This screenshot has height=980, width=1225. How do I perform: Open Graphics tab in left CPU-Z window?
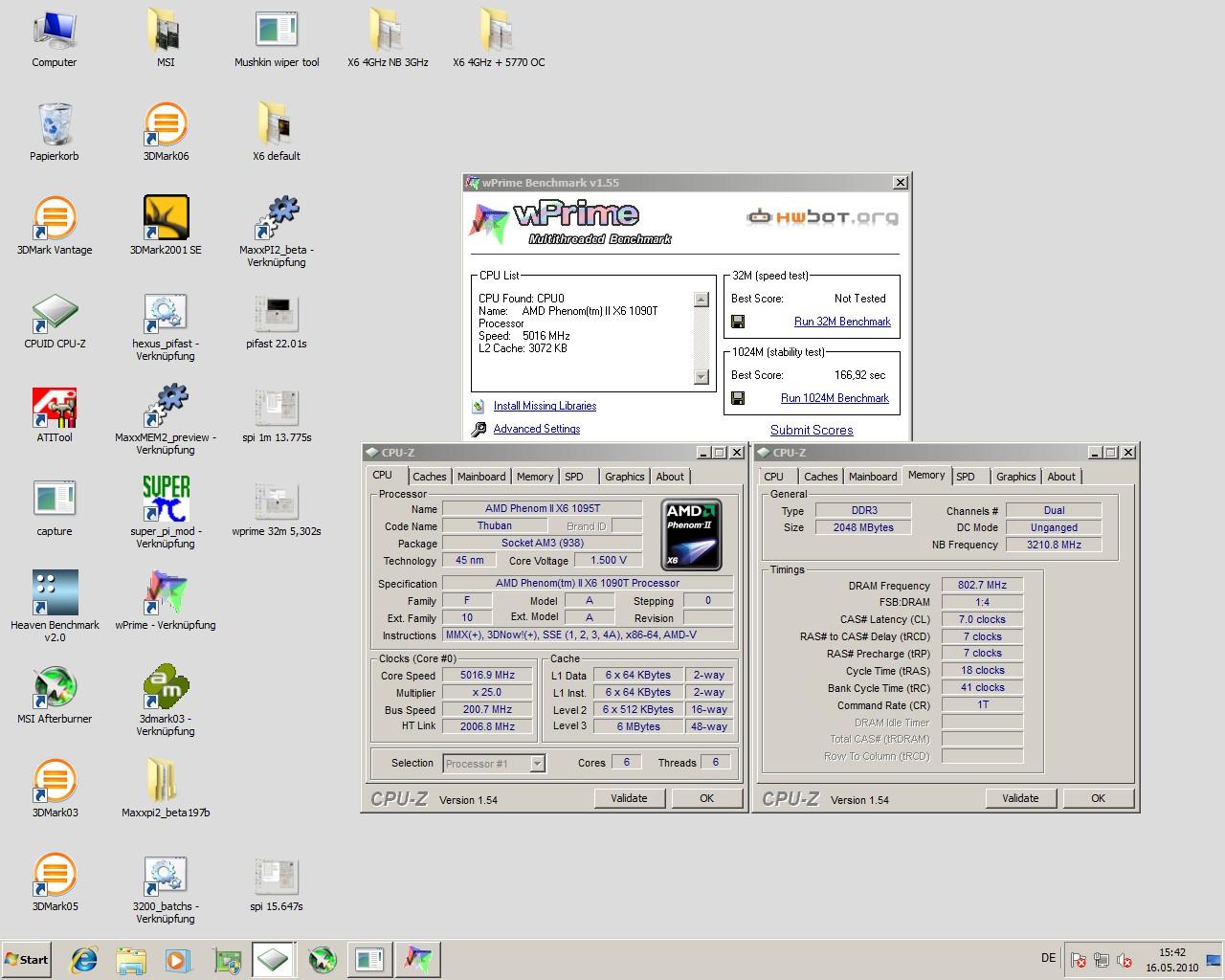[625, 477]
